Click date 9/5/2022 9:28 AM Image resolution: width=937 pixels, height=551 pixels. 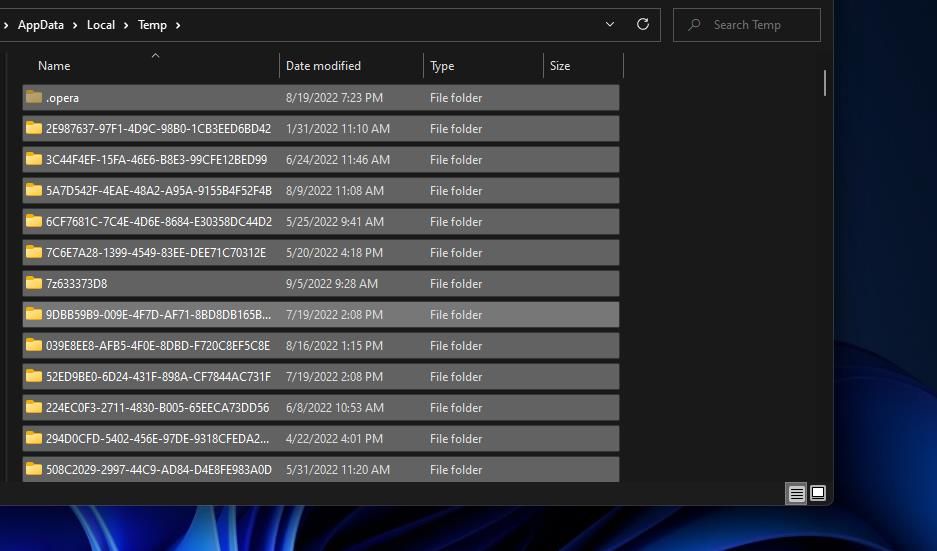click(332, 284)
